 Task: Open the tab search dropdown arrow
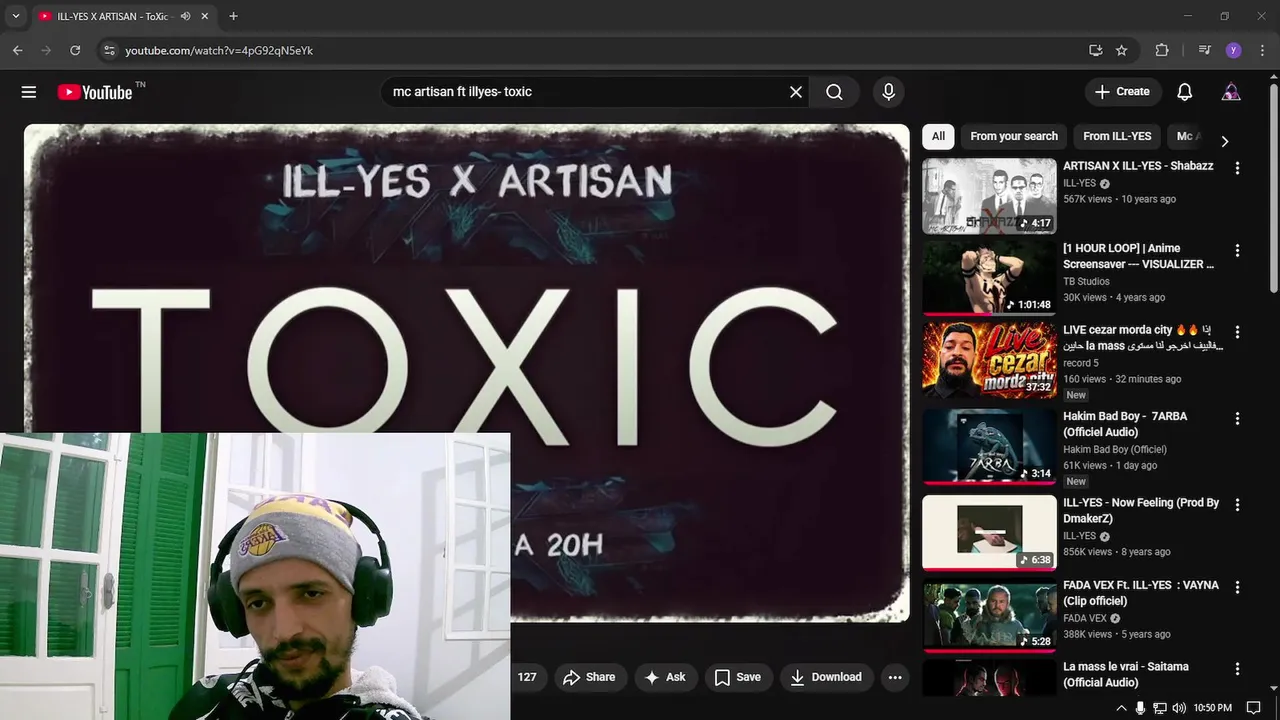click(x=15, y=16)
